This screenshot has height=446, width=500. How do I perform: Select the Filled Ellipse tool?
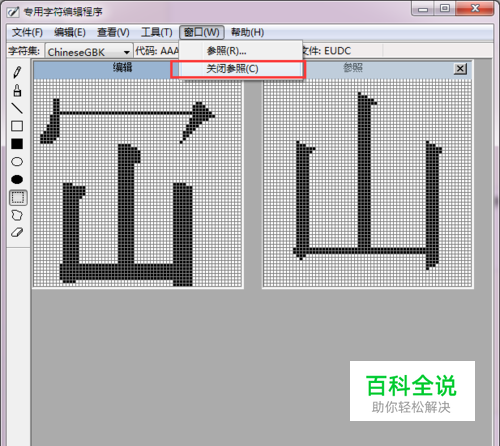coord(17,180)
